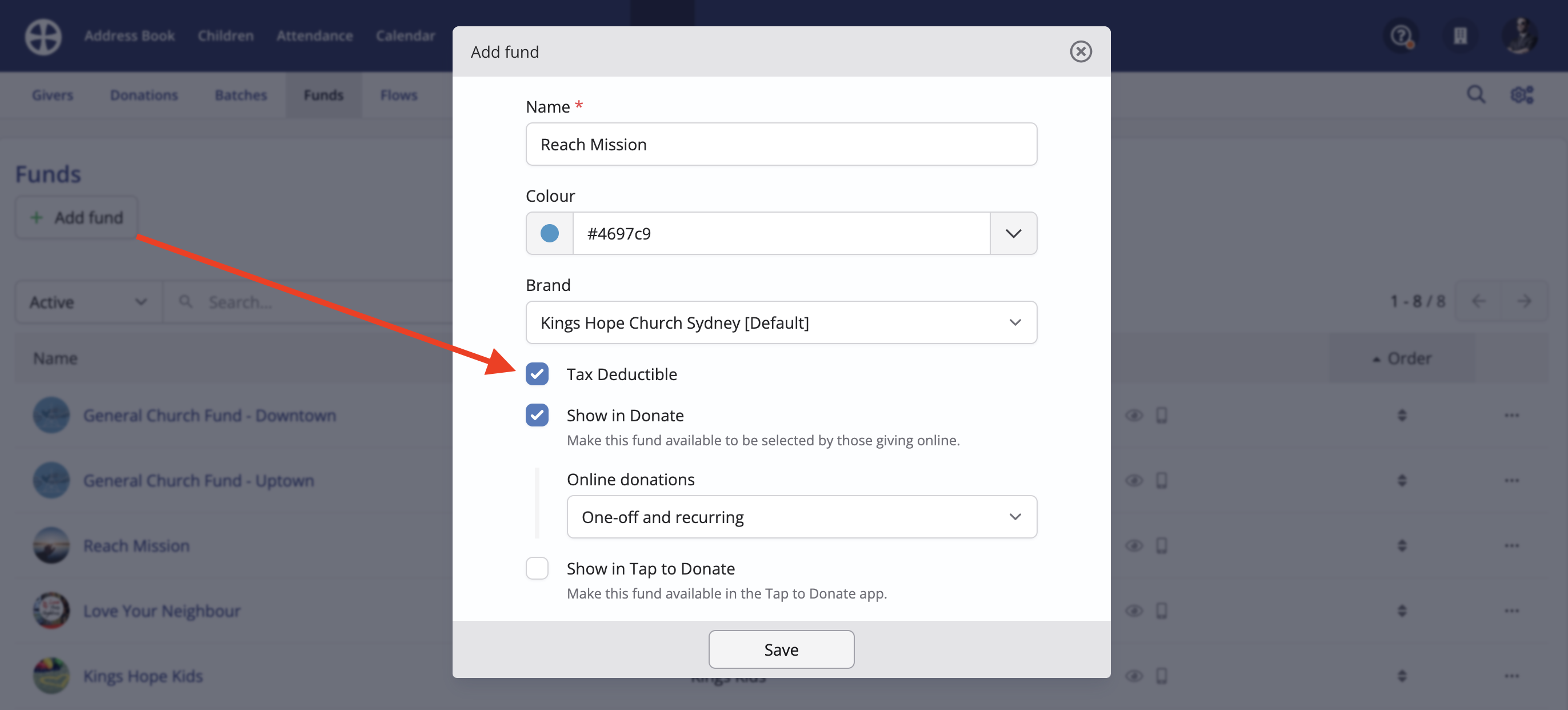Image resolution: width=1568 pixels, height=710 pixels.
Task: Click the colour hex code field
Action: pos(781,233)
